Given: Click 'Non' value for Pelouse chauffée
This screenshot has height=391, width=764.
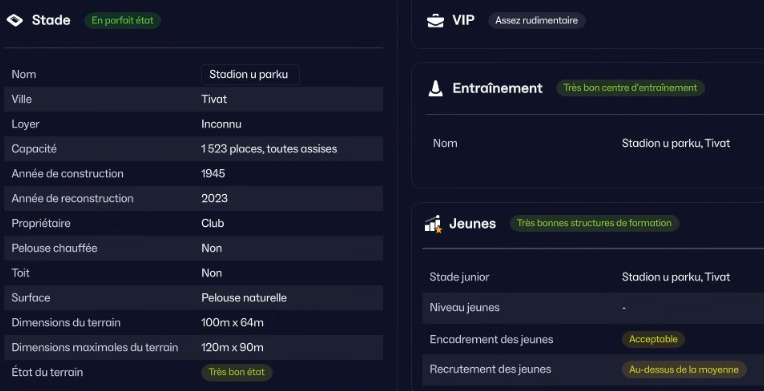Looking at the screenshot, I should click(x=211, y=249).
